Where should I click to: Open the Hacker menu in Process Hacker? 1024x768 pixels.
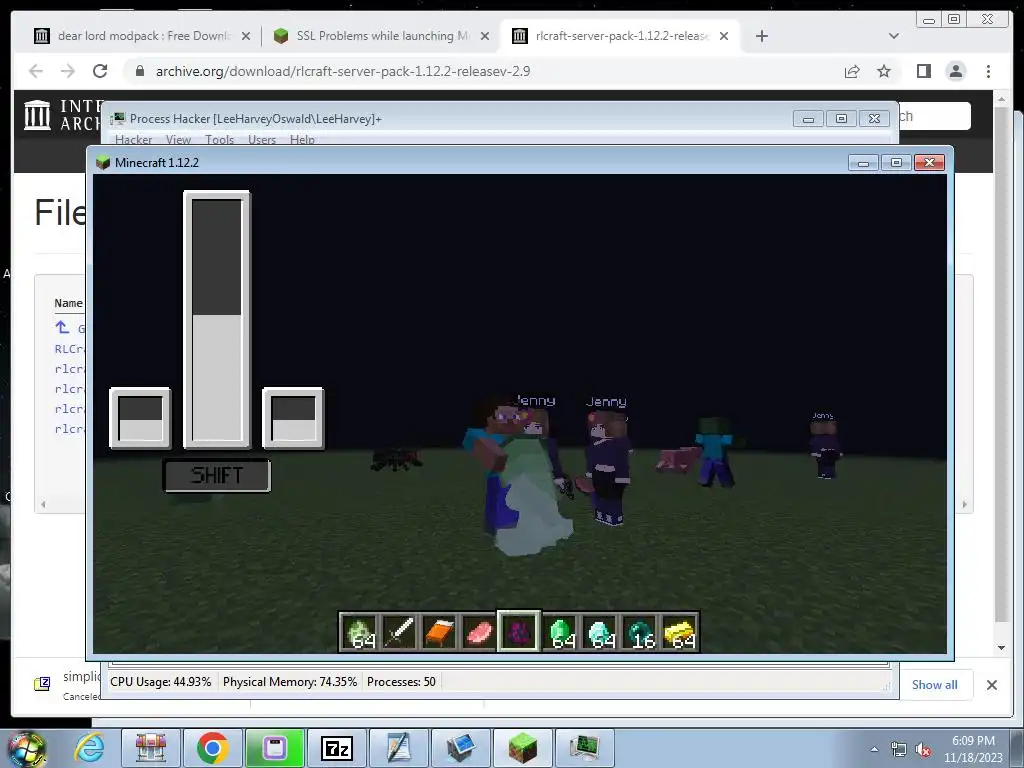click(x=133, y=140)
